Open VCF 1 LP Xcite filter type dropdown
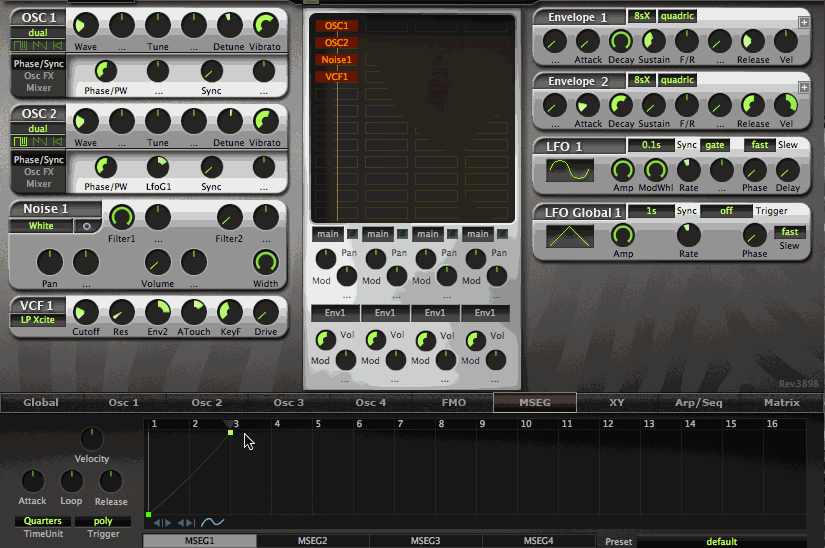The height and width of the screenshot is (548, 825). pyautogui.click(x=37, y=320)
